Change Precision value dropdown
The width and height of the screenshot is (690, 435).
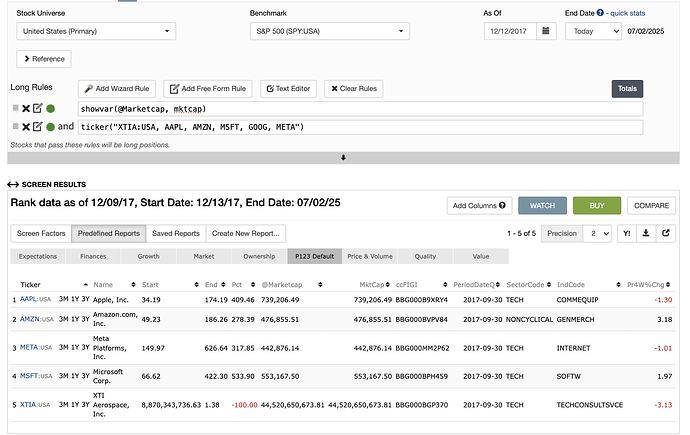[597, 234]
